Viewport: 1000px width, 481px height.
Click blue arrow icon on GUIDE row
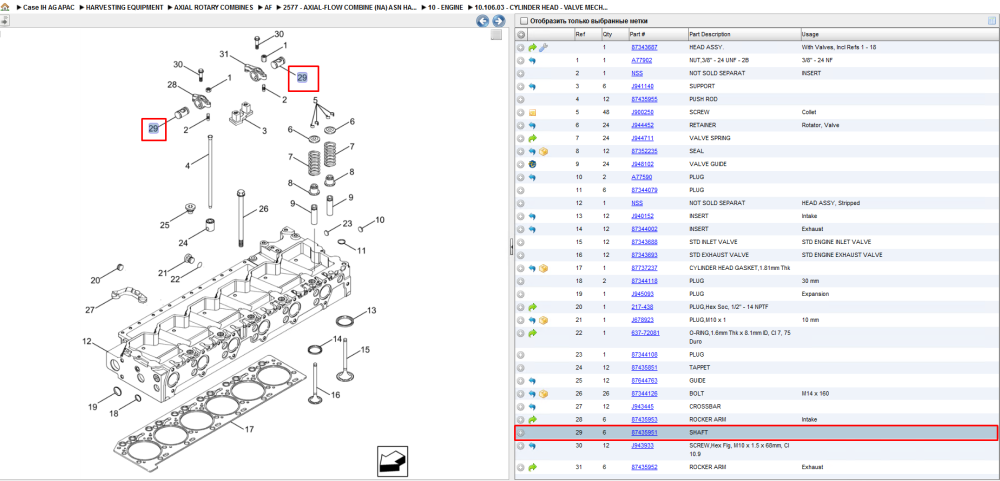532,381
